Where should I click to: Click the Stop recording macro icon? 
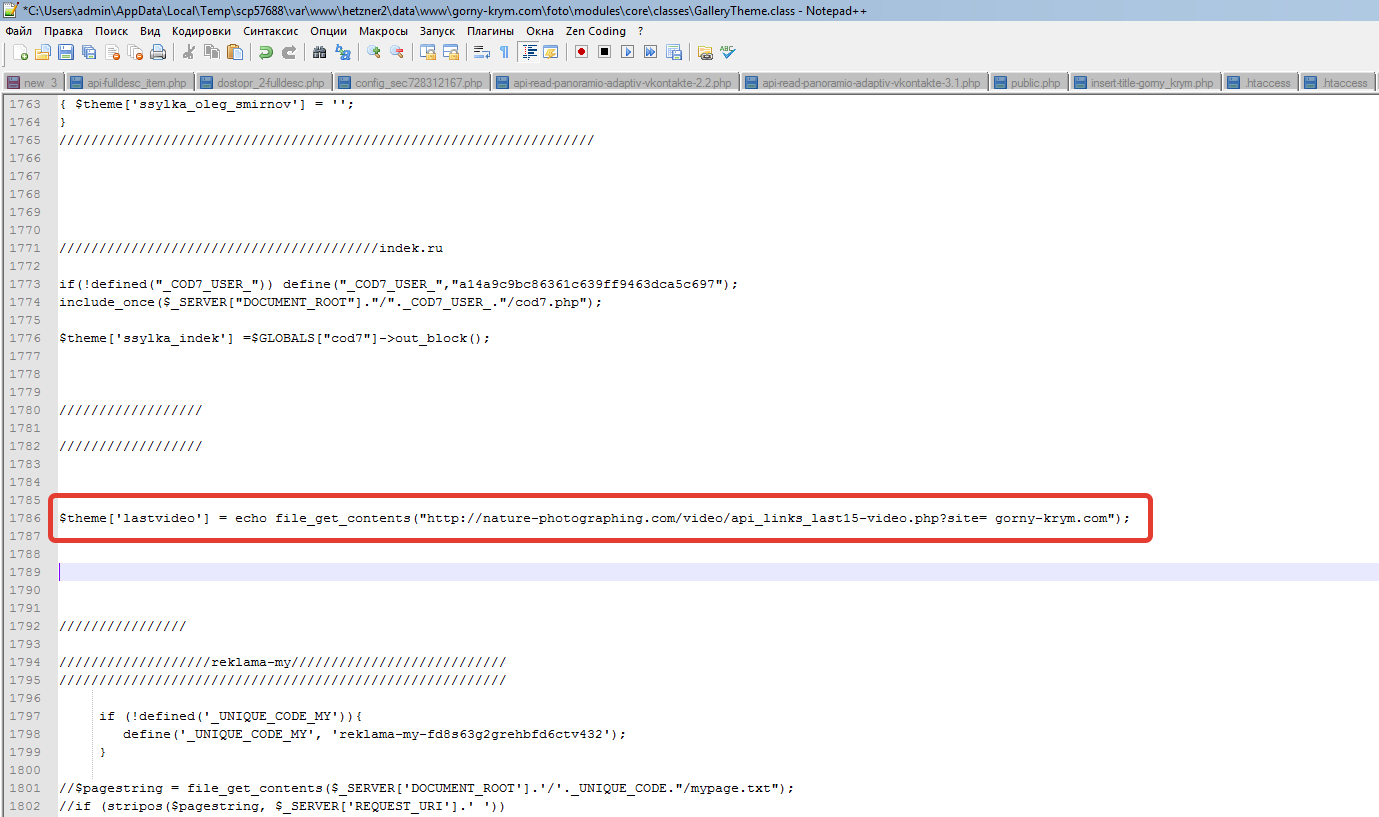[x=604, y=52]
